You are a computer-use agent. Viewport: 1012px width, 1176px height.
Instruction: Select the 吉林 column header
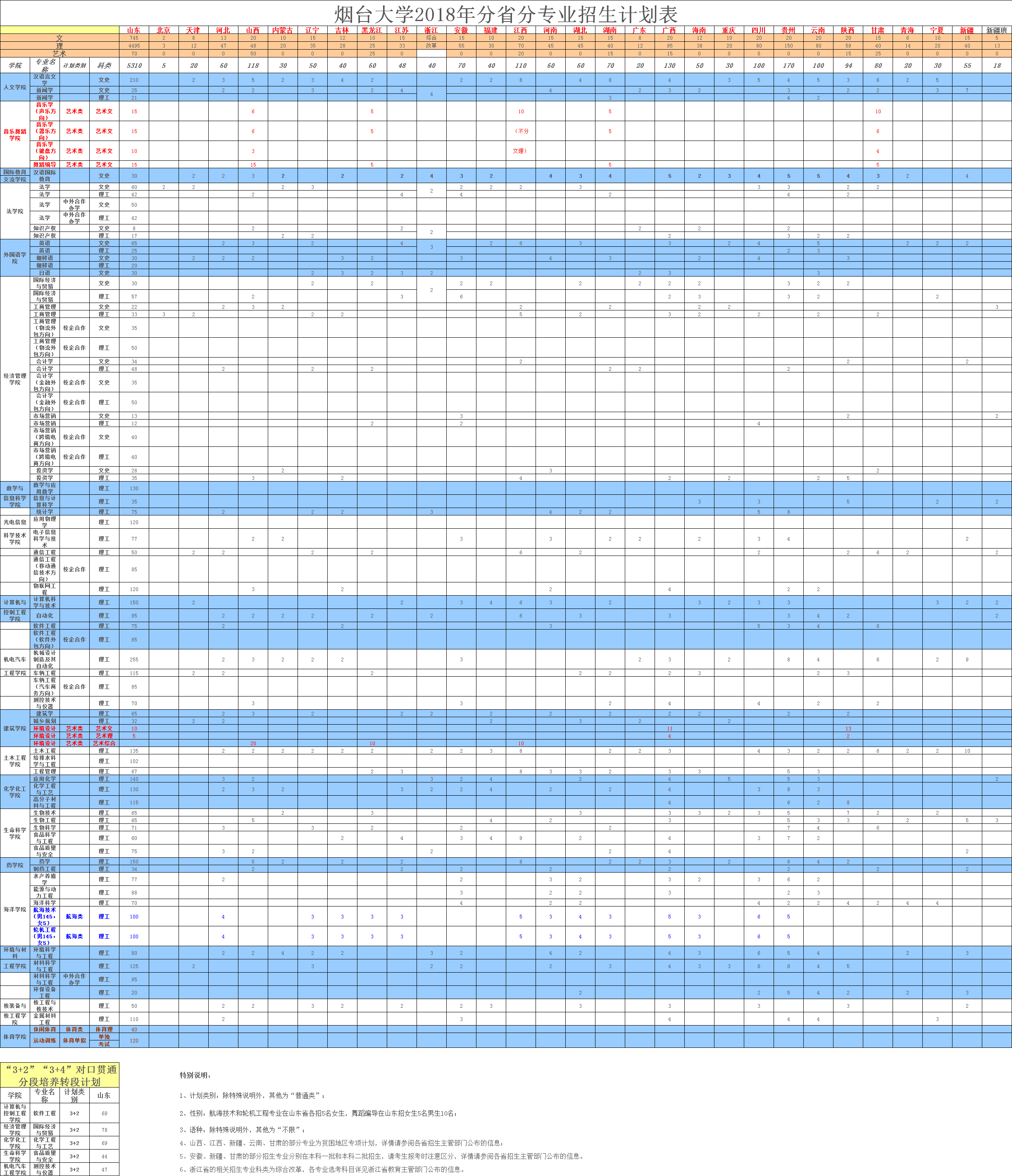click(342, 30)
